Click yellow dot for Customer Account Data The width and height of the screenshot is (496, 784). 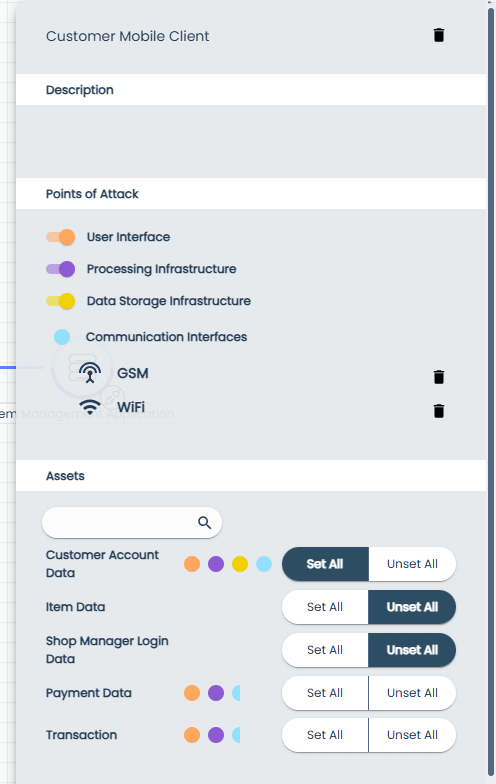tap(240, 564)
